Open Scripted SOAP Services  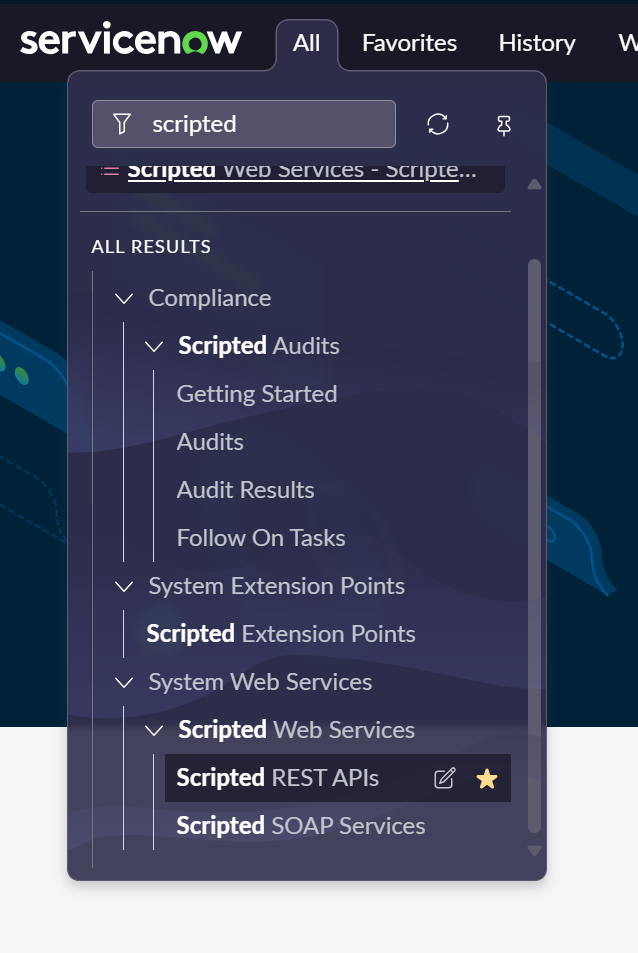coord(301,826)
